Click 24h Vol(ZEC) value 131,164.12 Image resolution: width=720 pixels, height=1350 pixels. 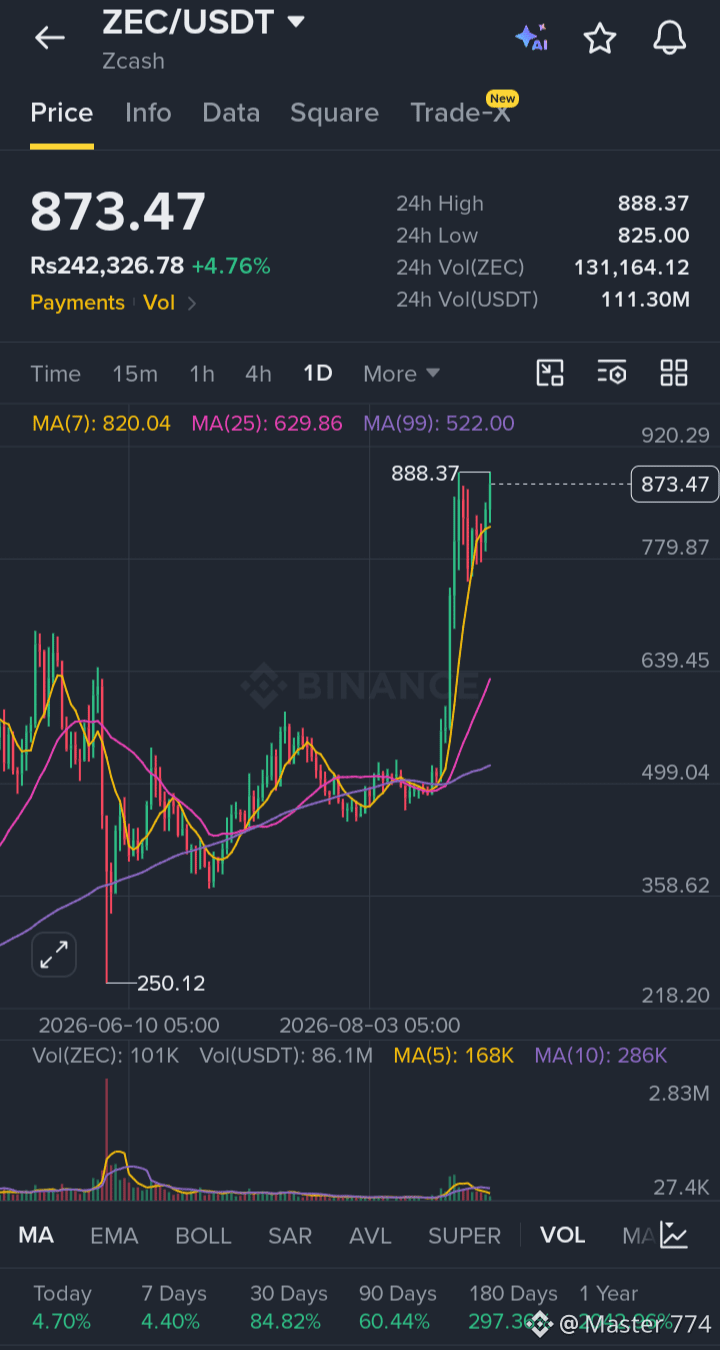coord(631,268)
